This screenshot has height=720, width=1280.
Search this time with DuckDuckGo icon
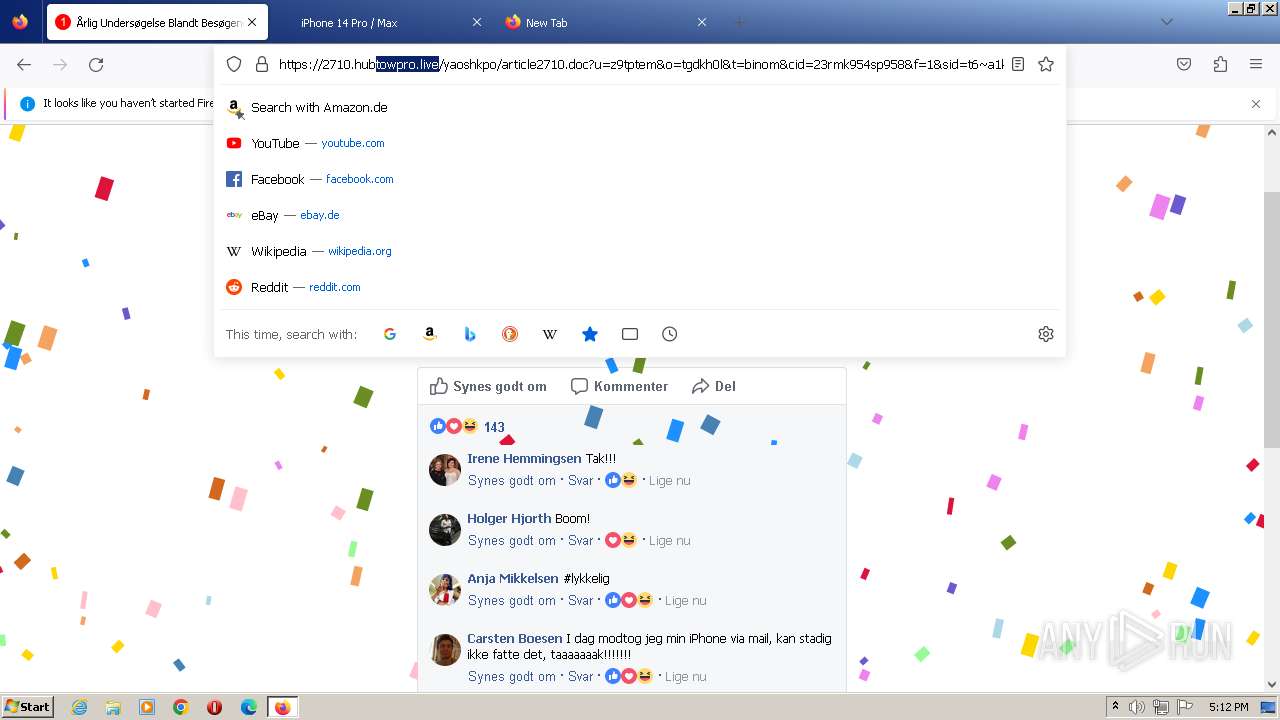(x=510, y=334)
